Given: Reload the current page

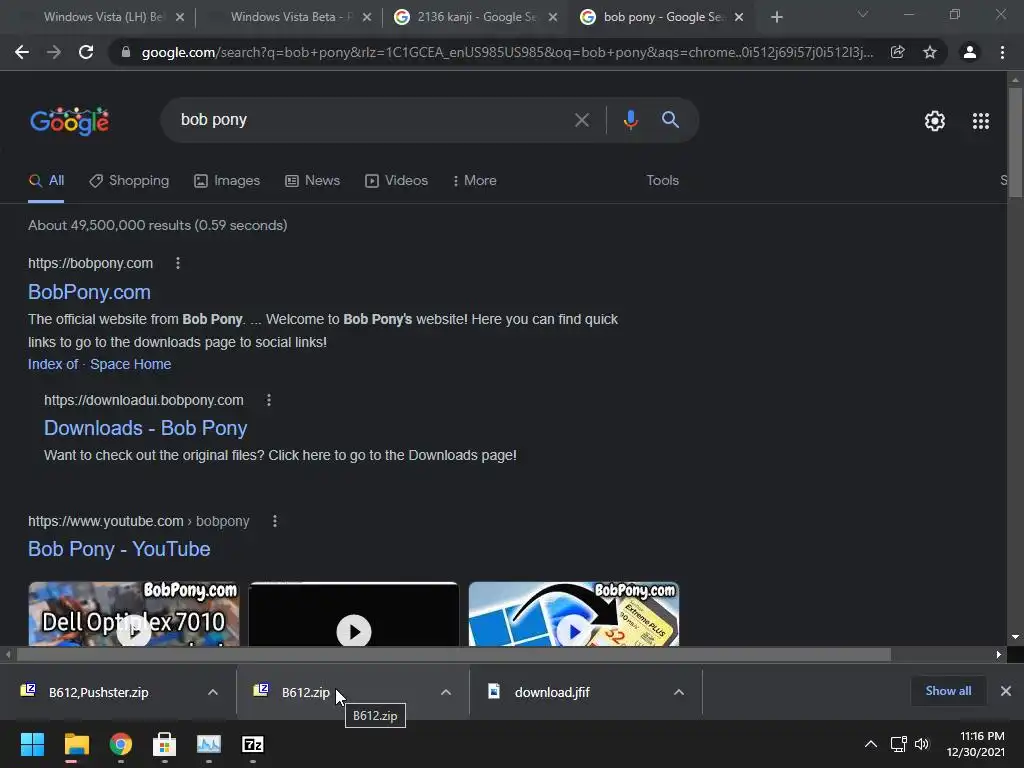Looking at the screenshot, I should point(86,52).
